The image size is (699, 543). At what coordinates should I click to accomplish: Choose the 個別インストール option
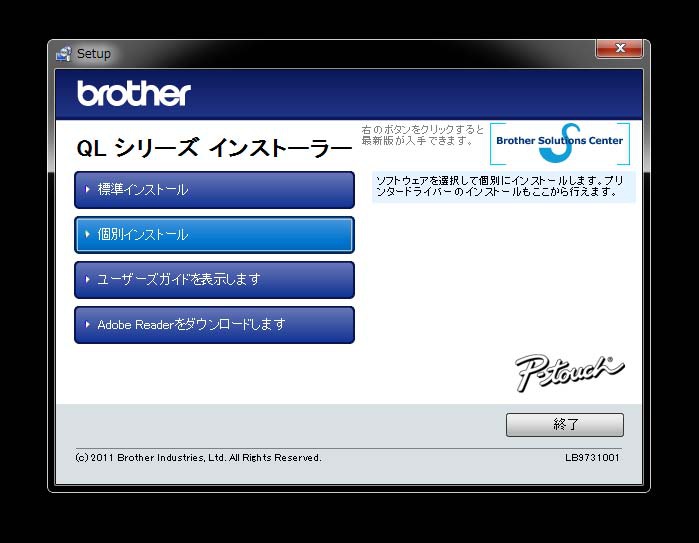pyautogui.click(x=214, y=235)
